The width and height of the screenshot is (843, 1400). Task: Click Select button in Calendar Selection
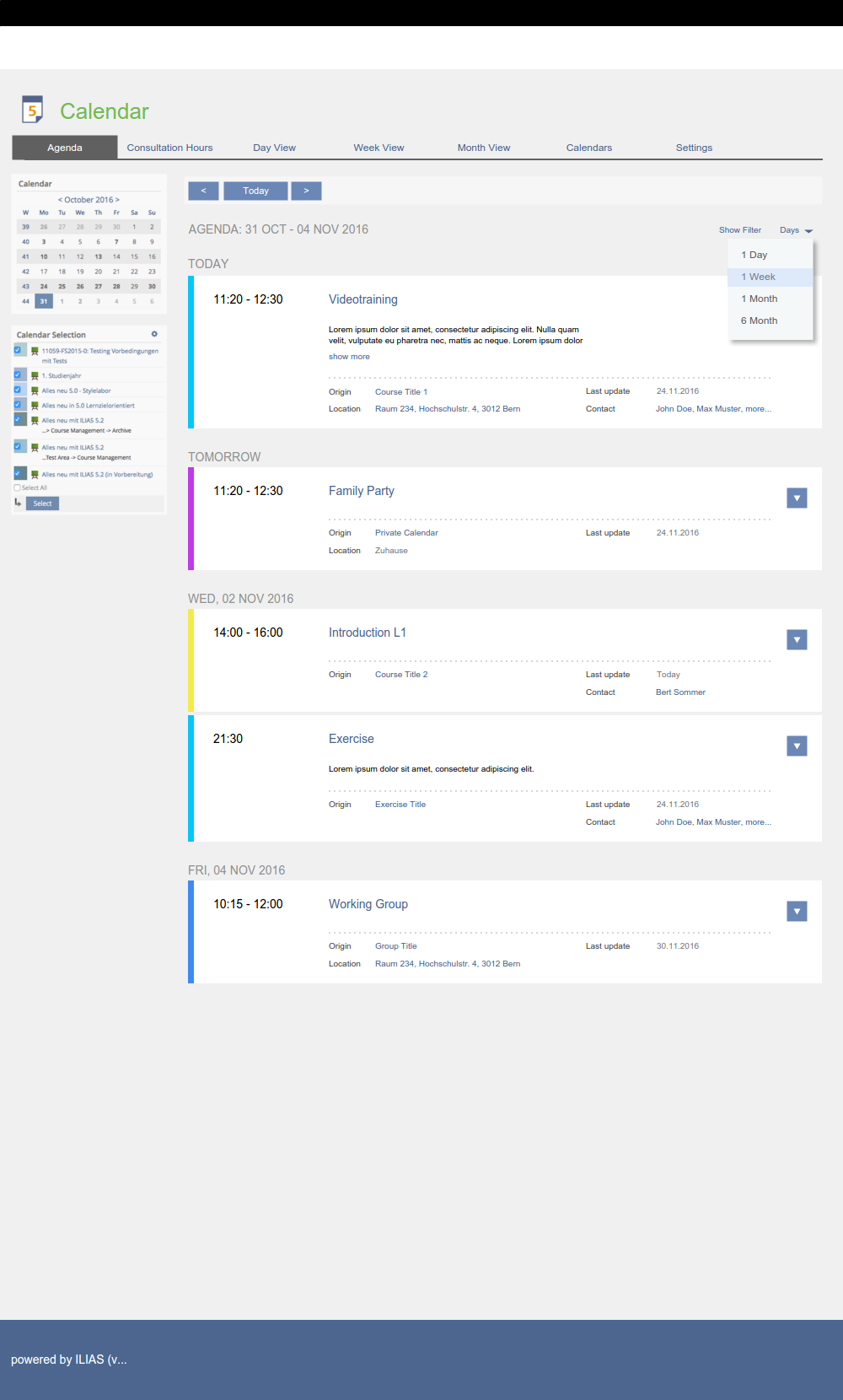pyautogui.click(x=42, y=503)
